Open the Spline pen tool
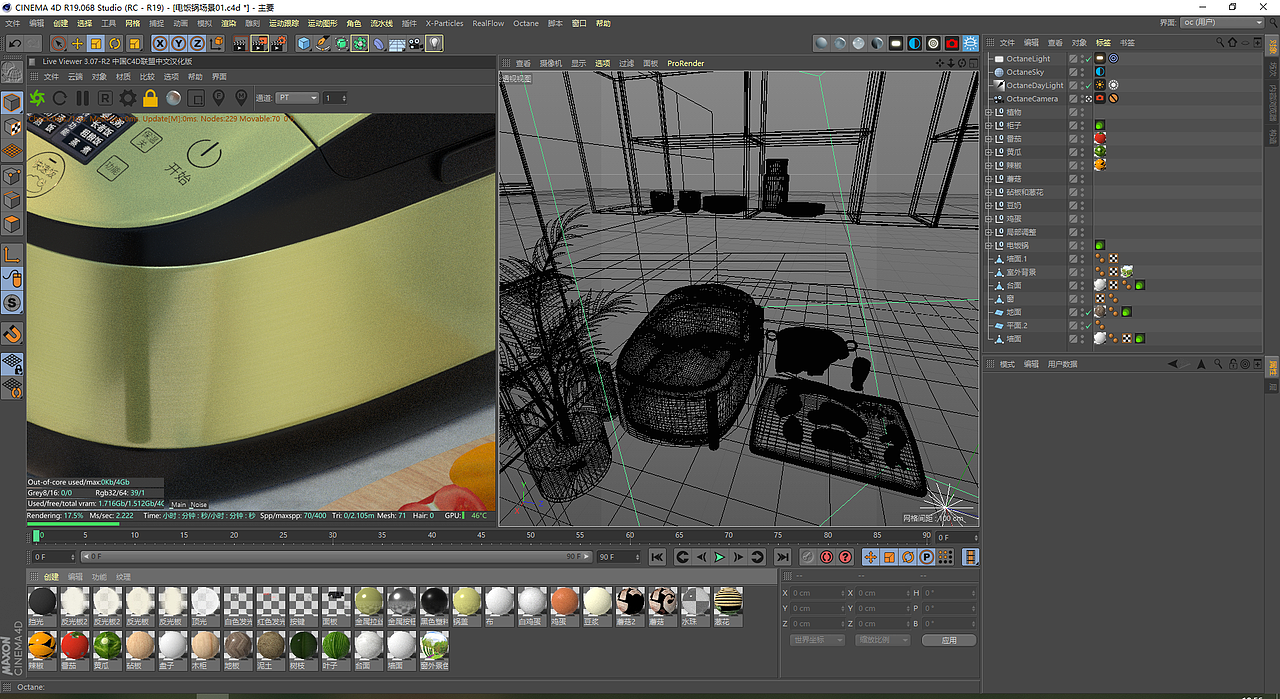The width and height of the screenshot is (1280, 699). 323,43
